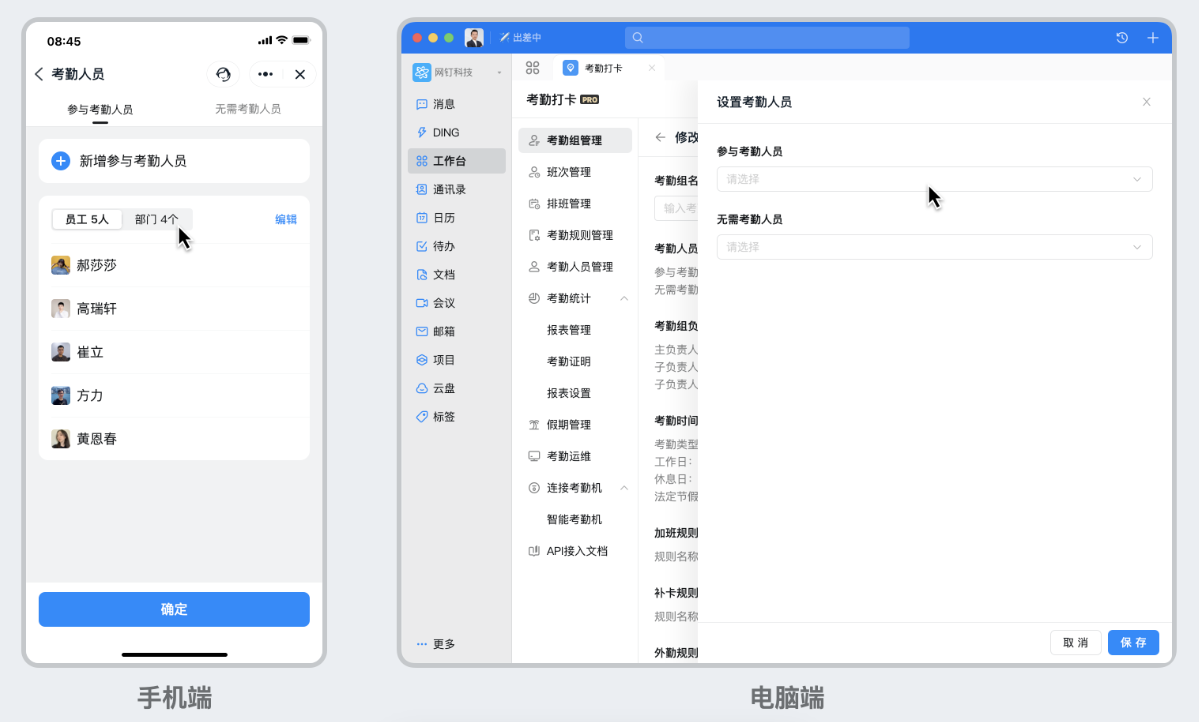Open 考勤规则管理 in the attendance menu
This screenshot has width=1199, height=722.
point(575,235)
